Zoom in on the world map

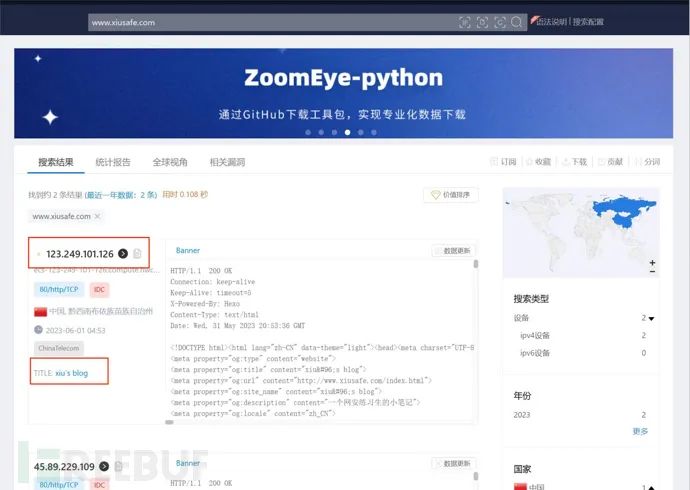coord(653,264)
